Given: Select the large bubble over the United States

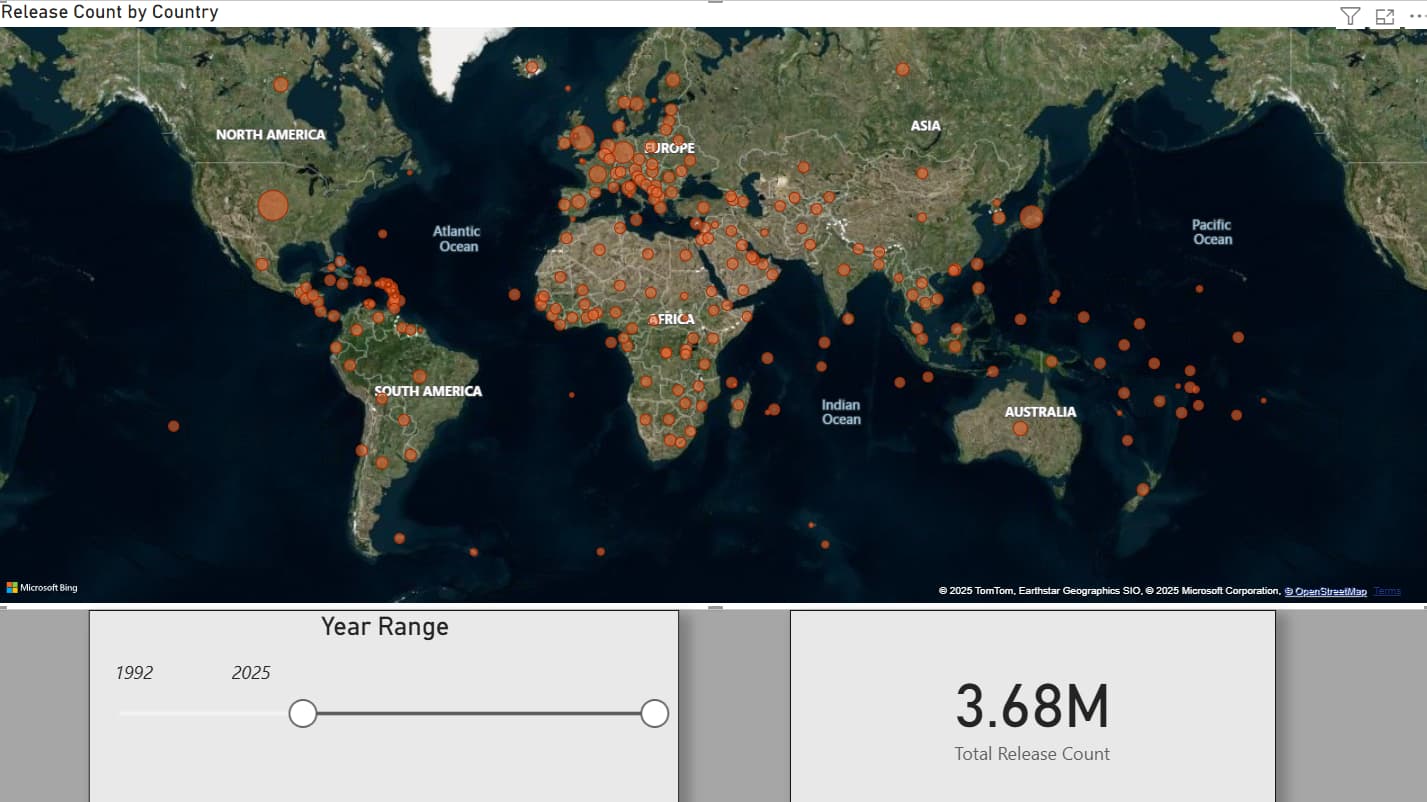Looking at the screenshot, I should click(x=272, y=205).
